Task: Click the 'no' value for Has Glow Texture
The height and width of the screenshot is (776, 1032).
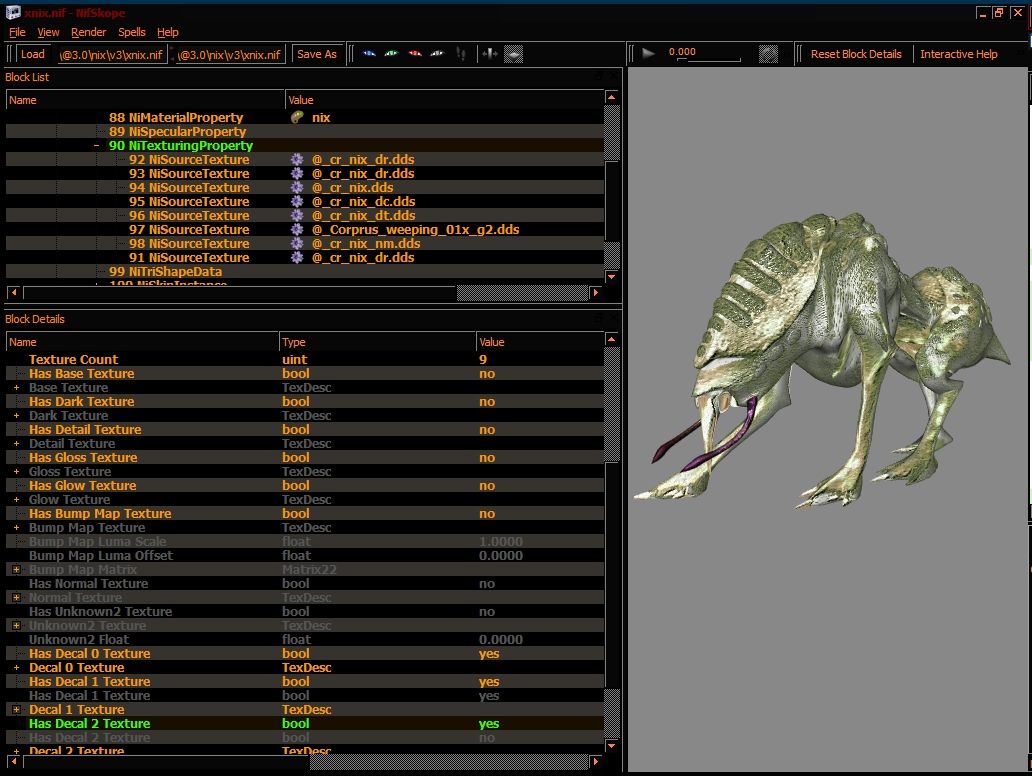Action: tap(487, 486)
